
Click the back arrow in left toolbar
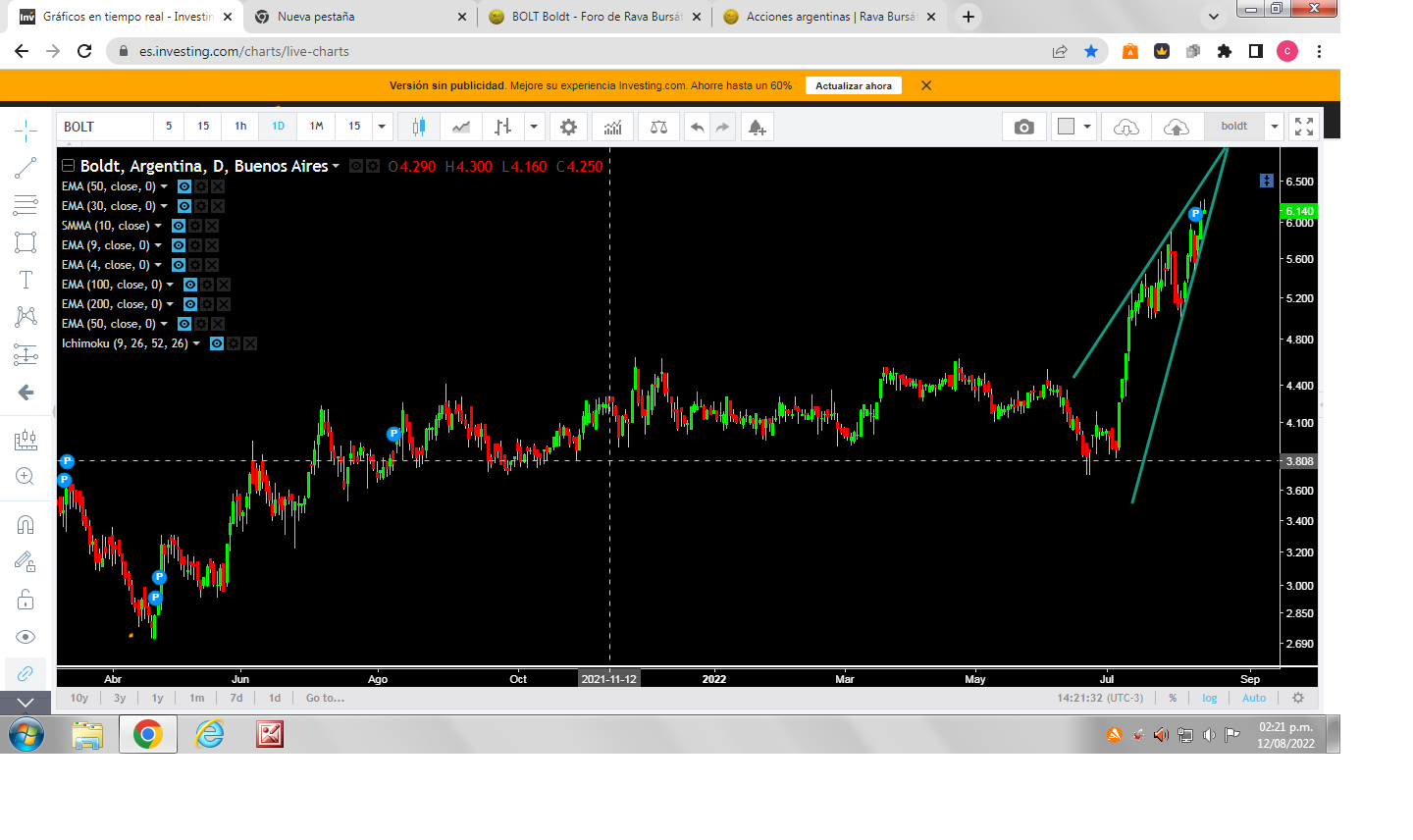point(26,393)
